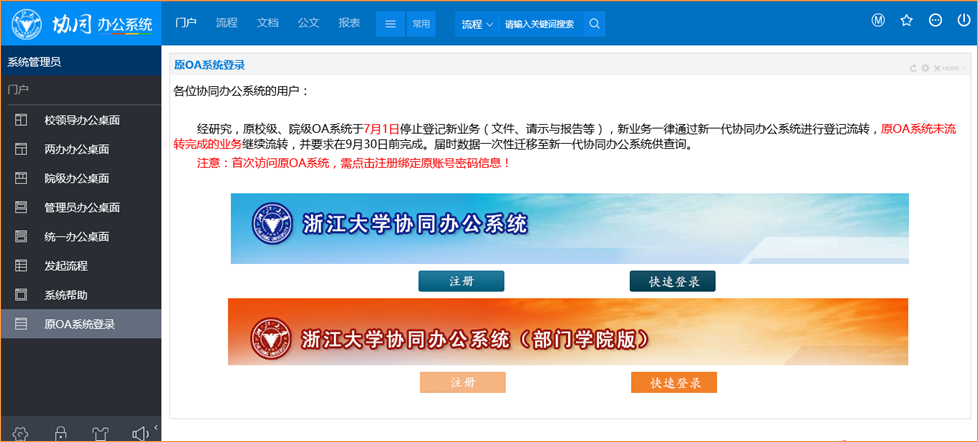Select 发起流程 in the sidebar
978x442 pixels.
[x=66, y=265]
